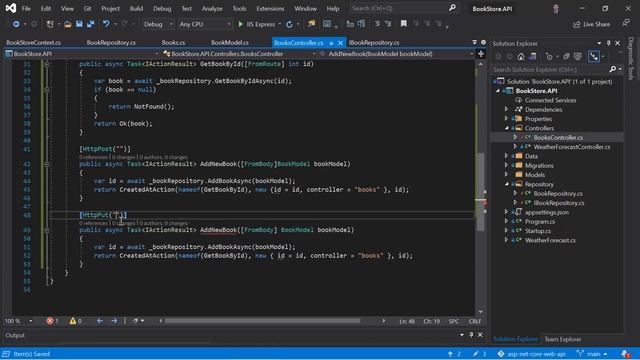Switch to the Team Explorer tab
The height and width of the screenshot is (360, 640).
coord(562,339)
